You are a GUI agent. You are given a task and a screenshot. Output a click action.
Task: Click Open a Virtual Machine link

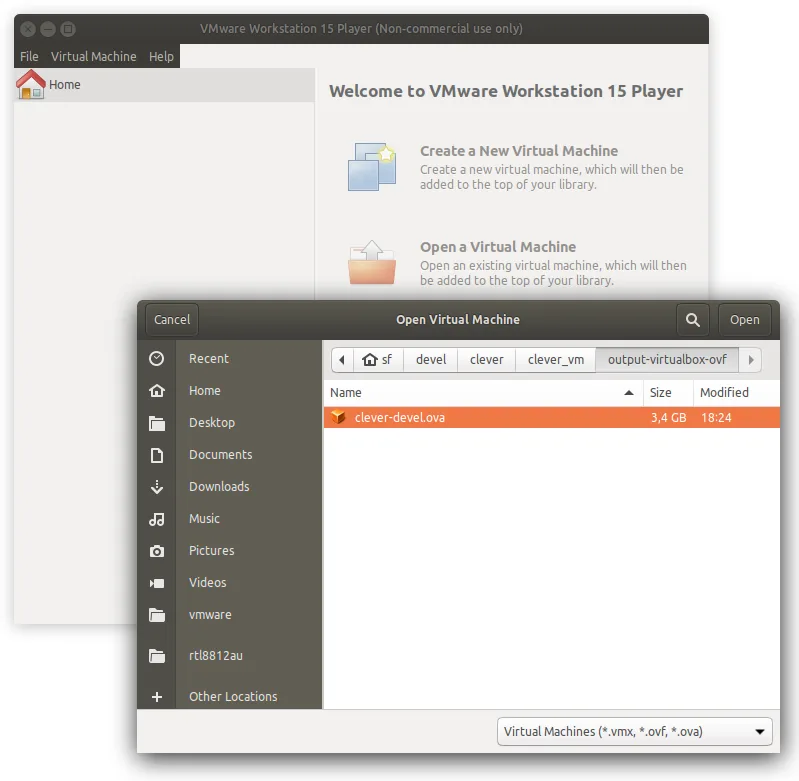(x=498, y=247)
